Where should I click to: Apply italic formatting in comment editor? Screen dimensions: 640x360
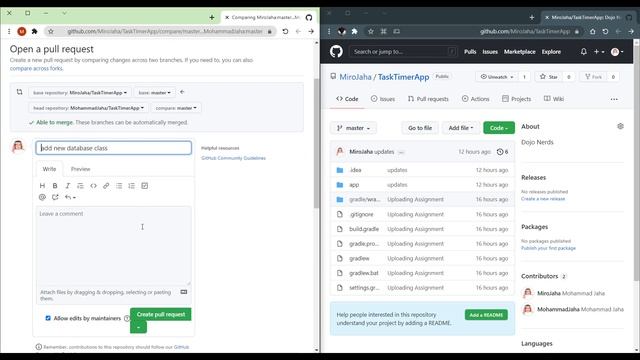pyautogui.click(x=67, y=186)
